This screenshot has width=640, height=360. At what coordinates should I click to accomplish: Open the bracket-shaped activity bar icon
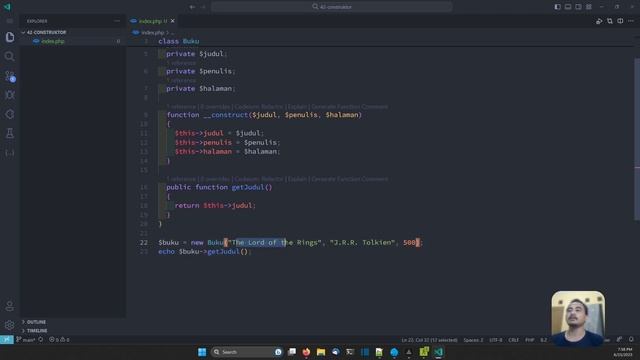coord(10,153)
